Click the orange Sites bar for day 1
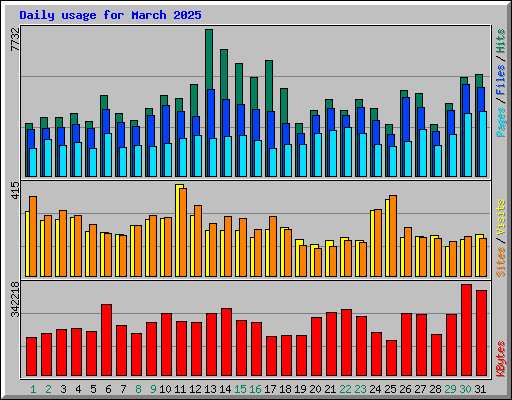 click(33, 236)
